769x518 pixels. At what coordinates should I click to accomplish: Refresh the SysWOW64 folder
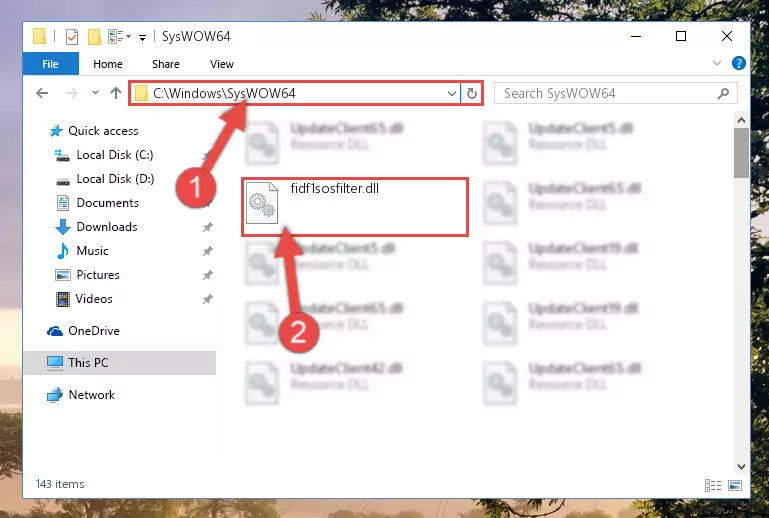click(x=472, y=93)
